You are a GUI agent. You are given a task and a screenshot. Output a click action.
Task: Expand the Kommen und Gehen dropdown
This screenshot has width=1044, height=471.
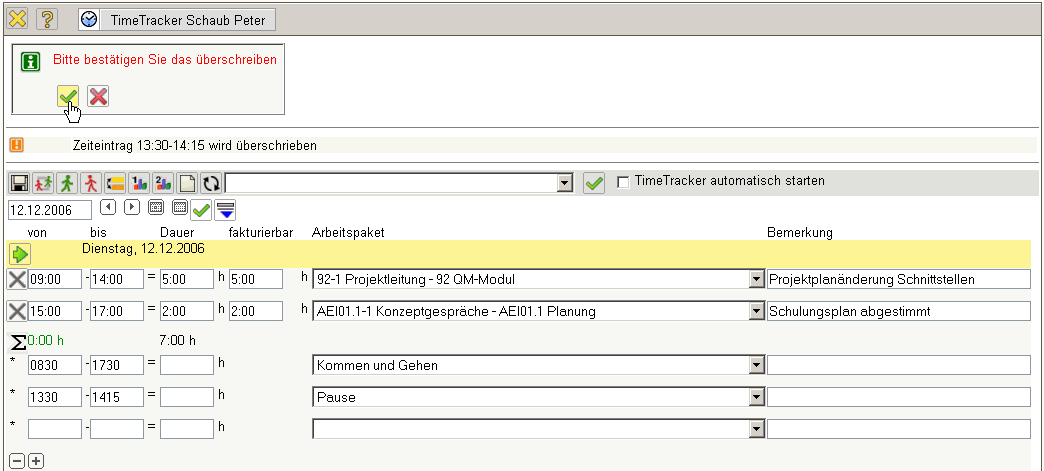tap(756, 366)
